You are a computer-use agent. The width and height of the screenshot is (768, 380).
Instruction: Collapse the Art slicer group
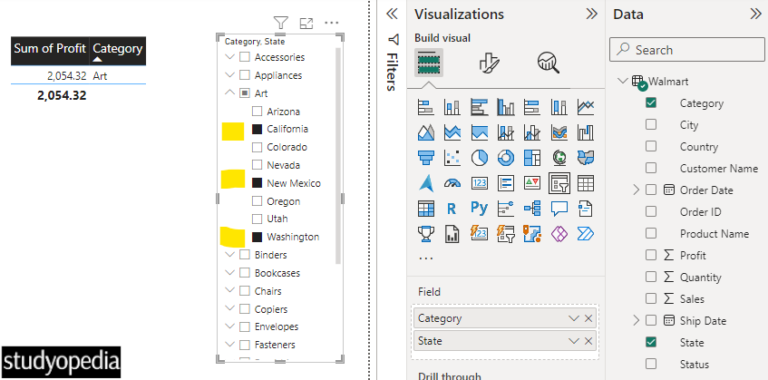click(x=230, y=93)
